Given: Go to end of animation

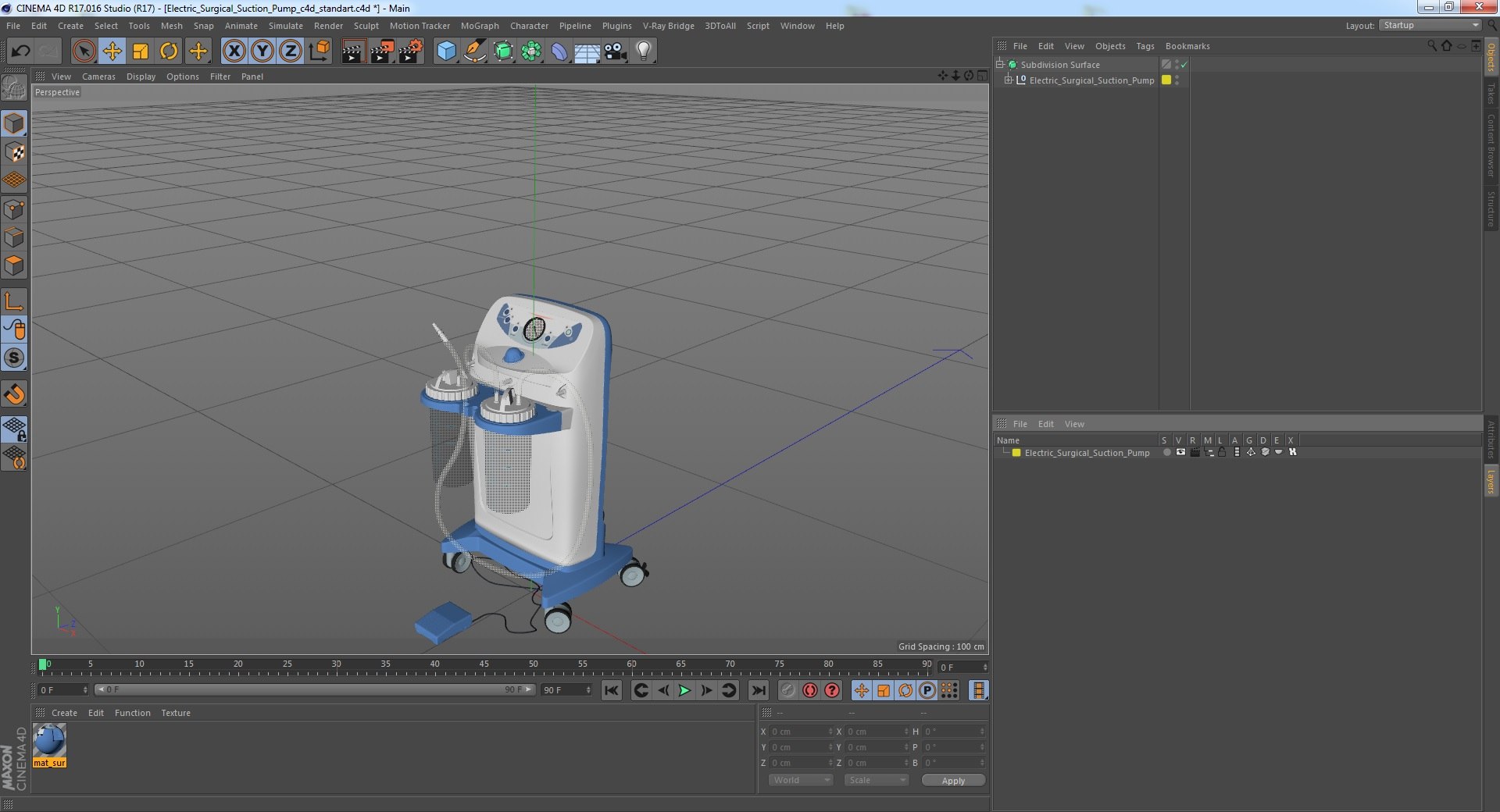Looking at the screenshot, I should click(x=758, y=690).
